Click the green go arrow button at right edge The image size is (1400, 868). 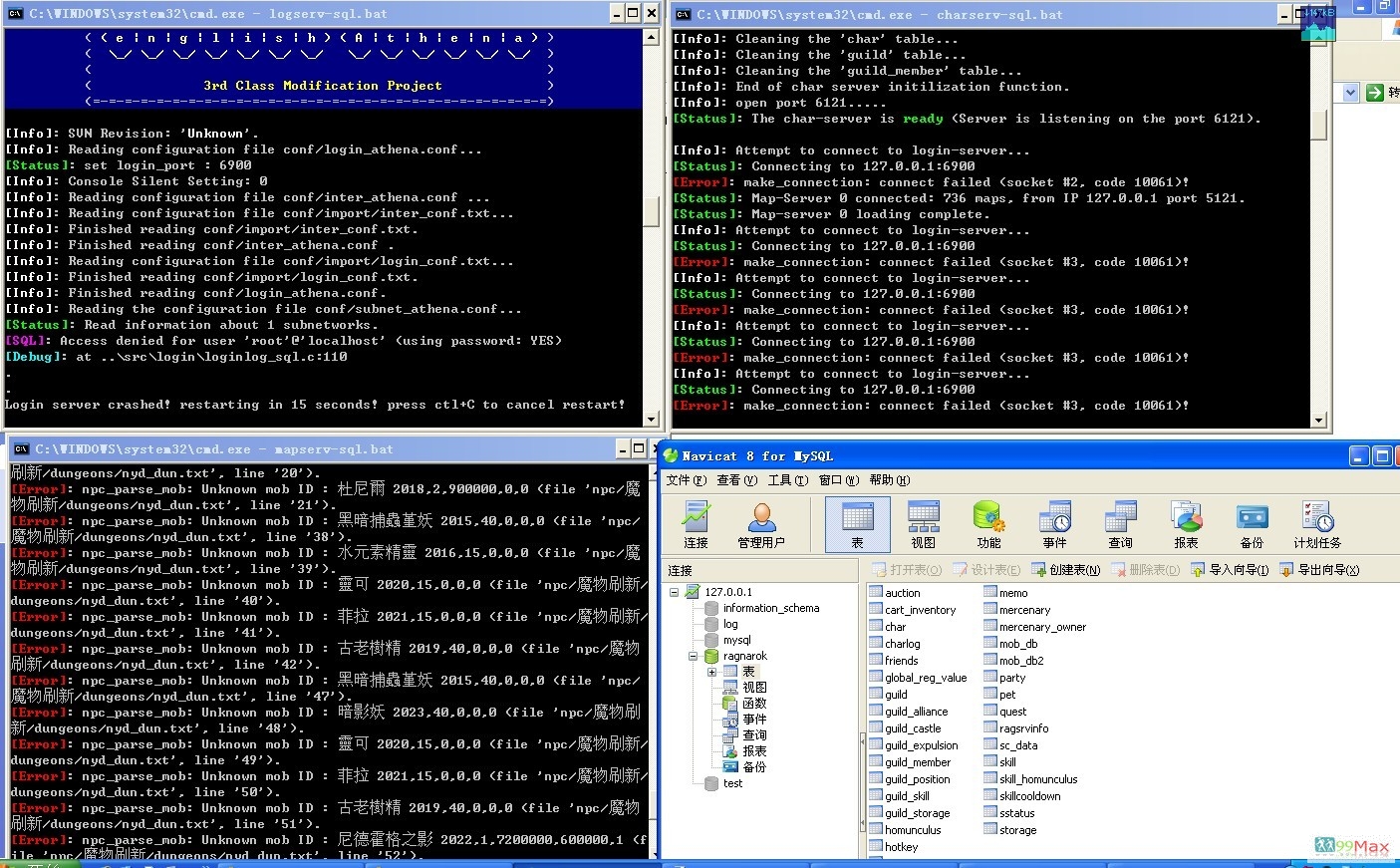(x=1375, y=93)
